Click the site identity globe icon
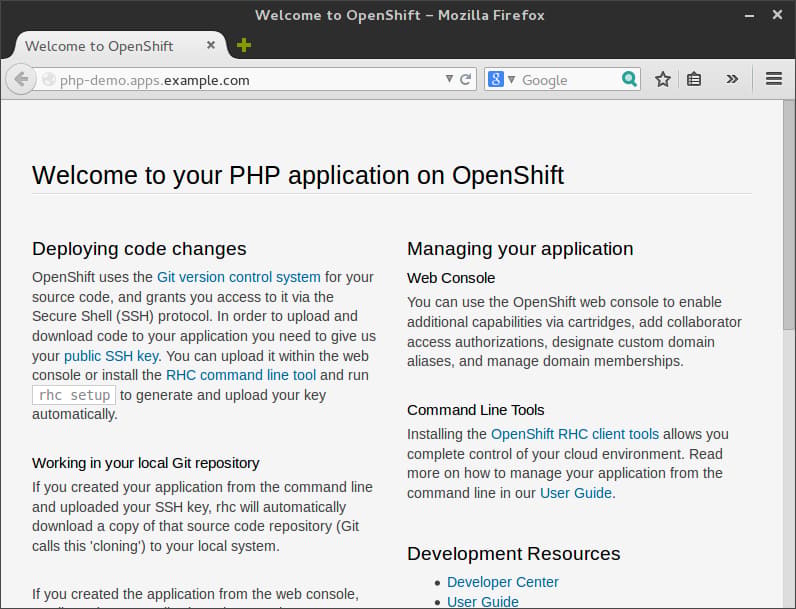796x609 pixels. point(49,80)
